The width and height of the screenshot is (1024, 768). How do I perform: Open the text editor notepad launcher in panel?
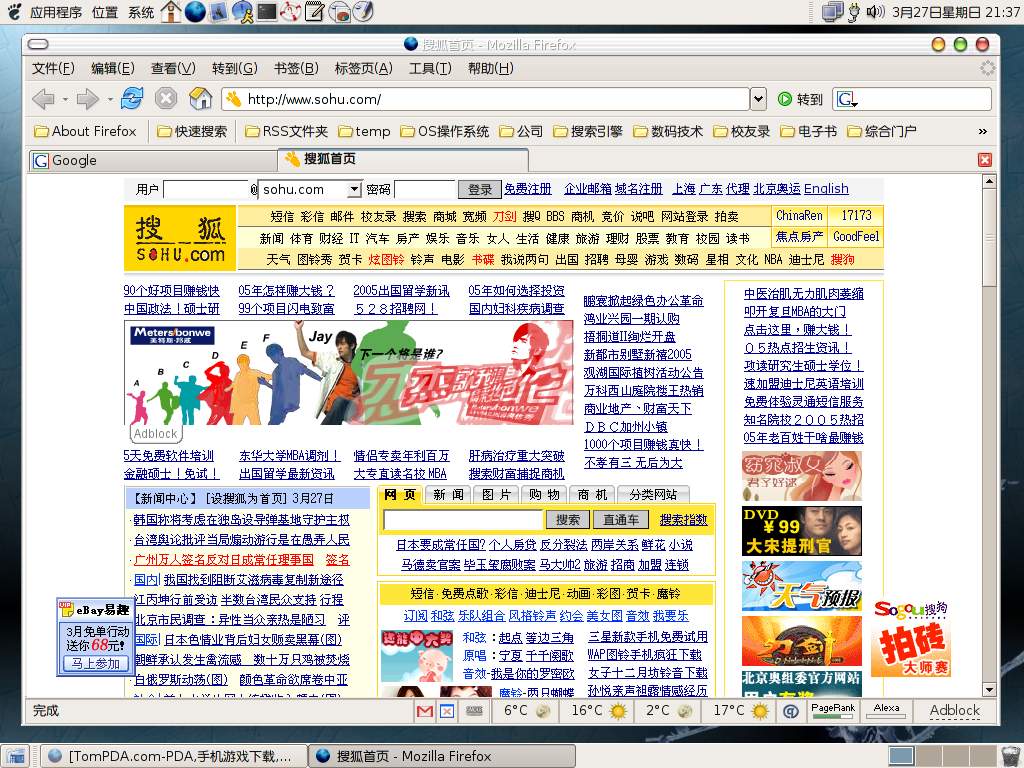coord(315,12)
